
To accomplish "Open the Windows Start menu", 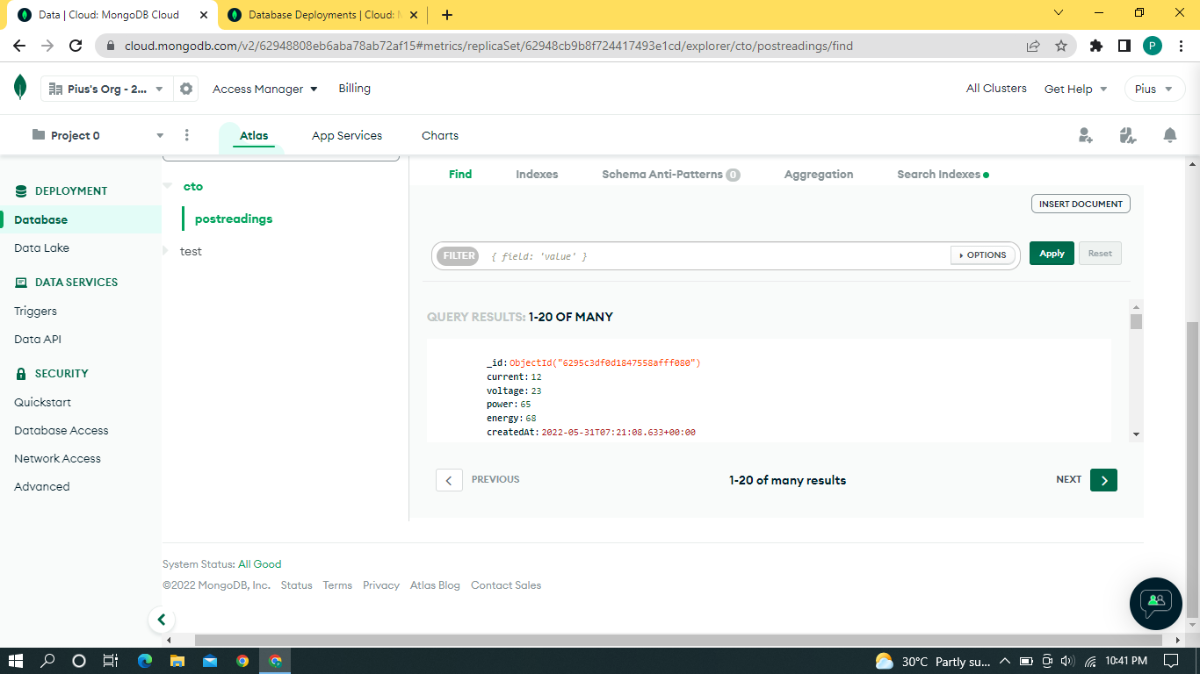I will pos(16,661).
